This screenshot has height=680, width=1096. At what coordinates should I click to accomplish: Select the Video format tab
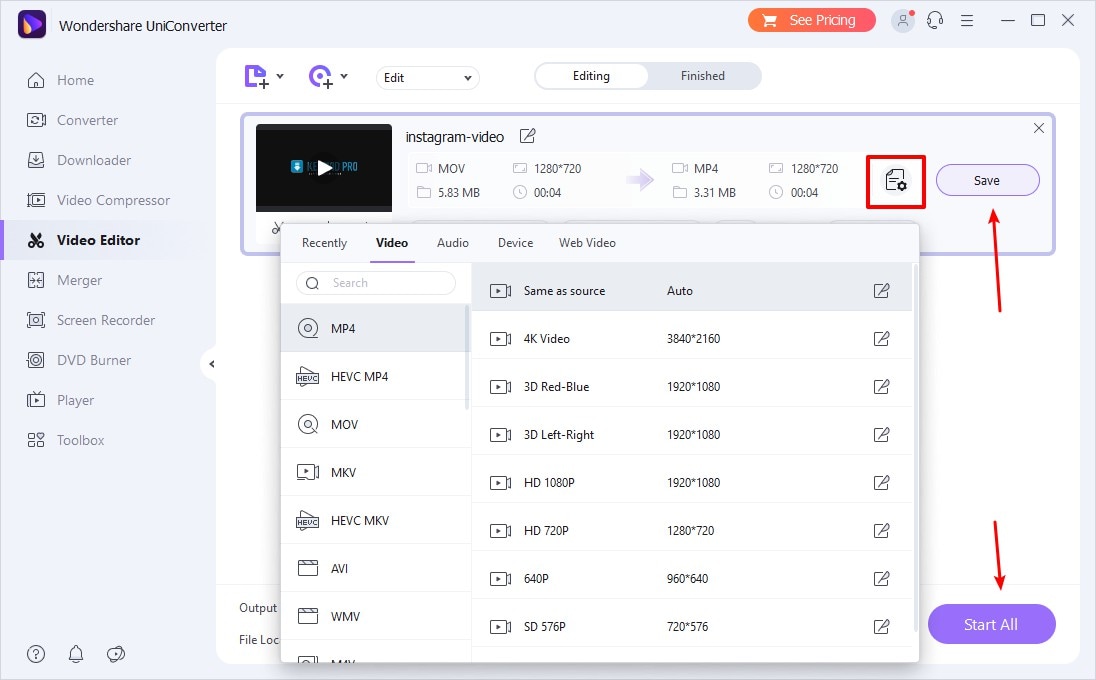tap(392, 243)
